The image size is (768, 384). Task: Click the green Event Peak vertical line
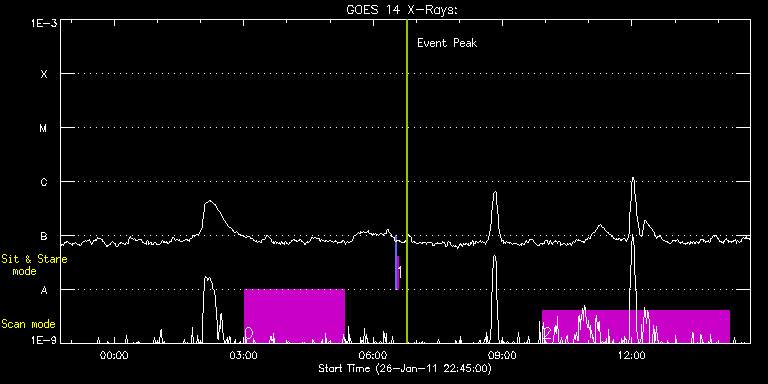coord(407,181)
